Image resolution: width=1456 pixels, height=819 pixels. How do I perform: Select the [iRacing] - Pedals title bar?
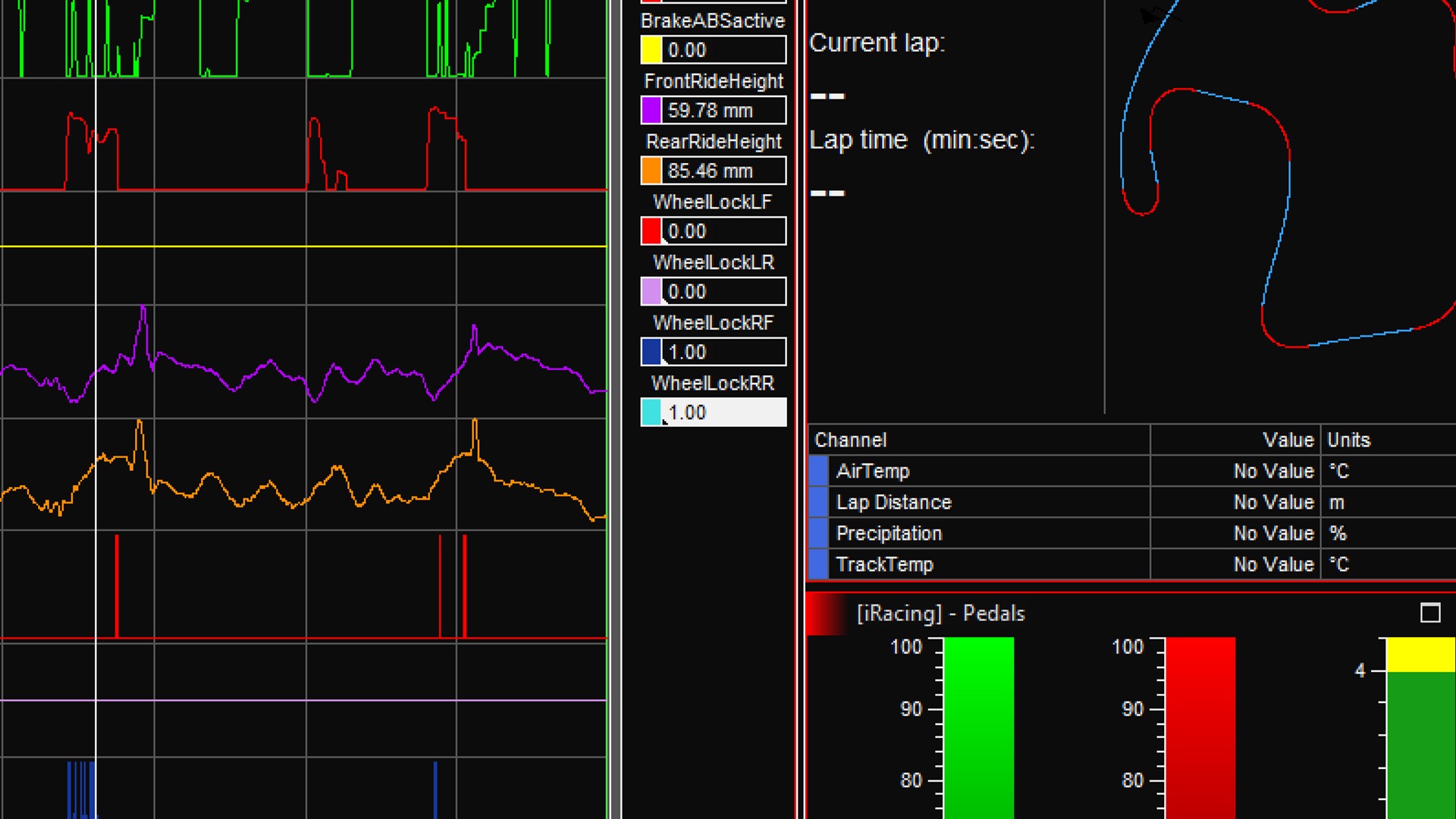point(940,613)
